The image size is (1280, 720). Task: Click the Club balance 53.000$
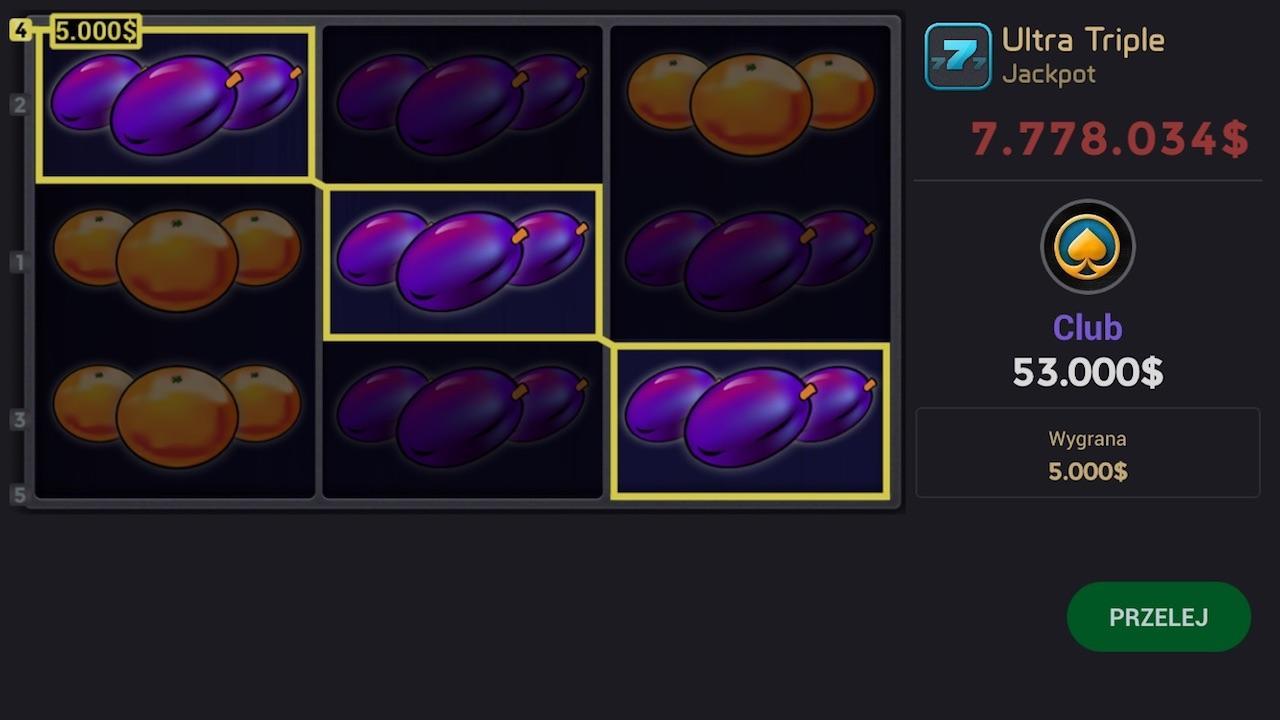tap(1088, 372)
